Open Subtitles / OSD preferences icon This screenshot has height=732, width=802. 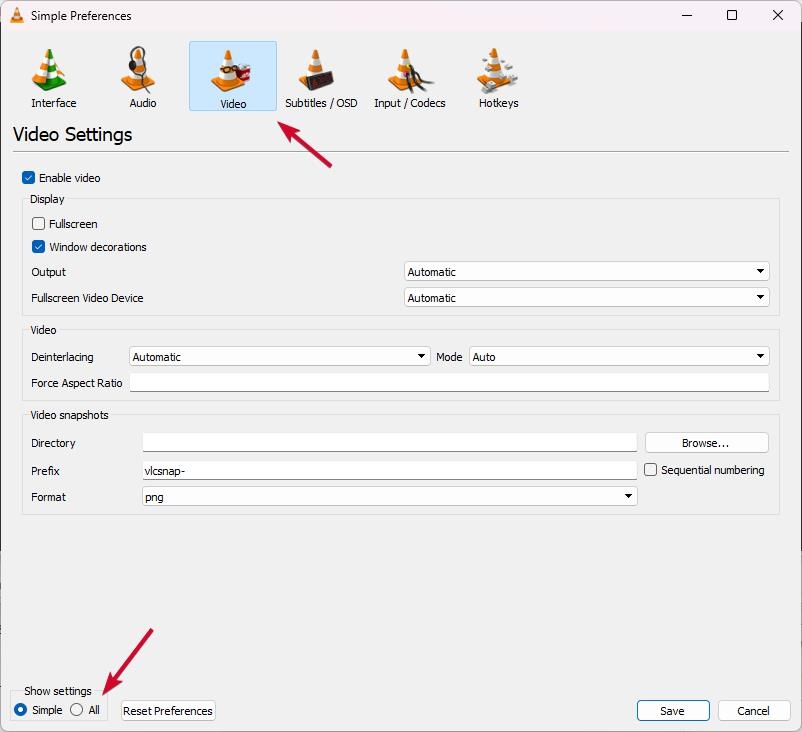[316, 70]
